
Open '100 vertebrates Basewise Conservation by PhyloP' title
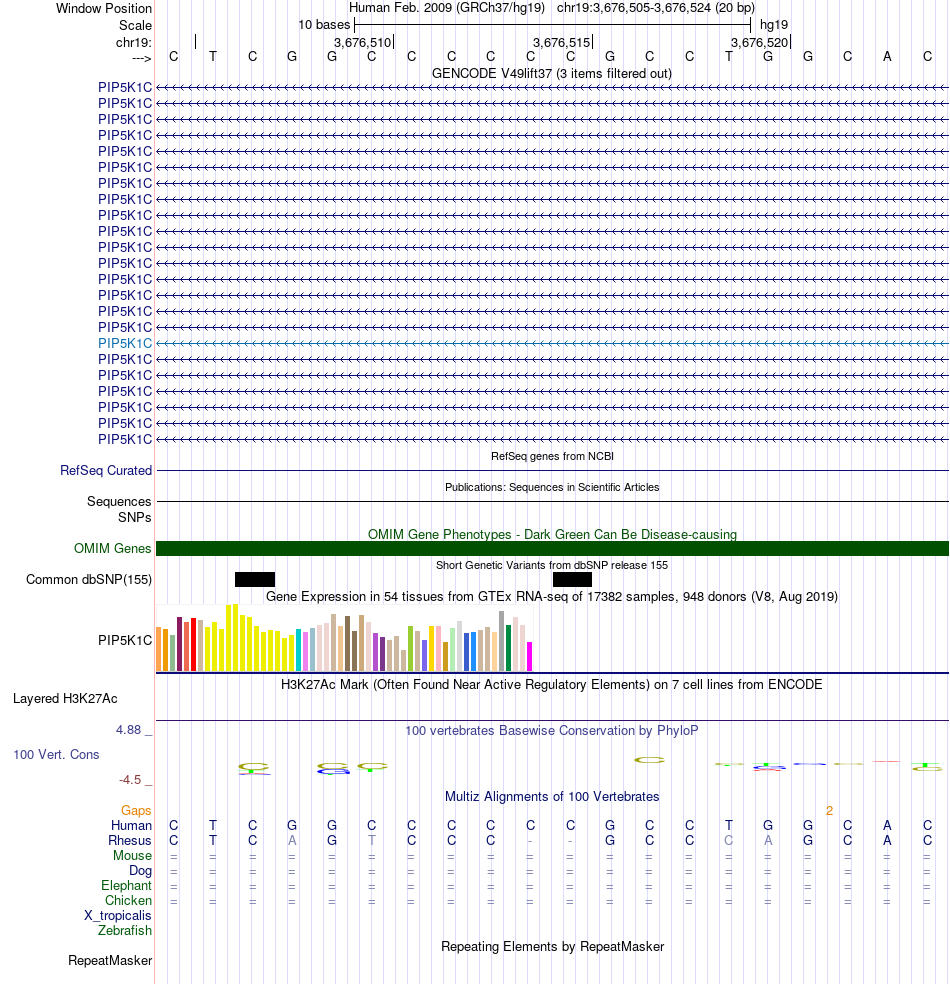552,730
